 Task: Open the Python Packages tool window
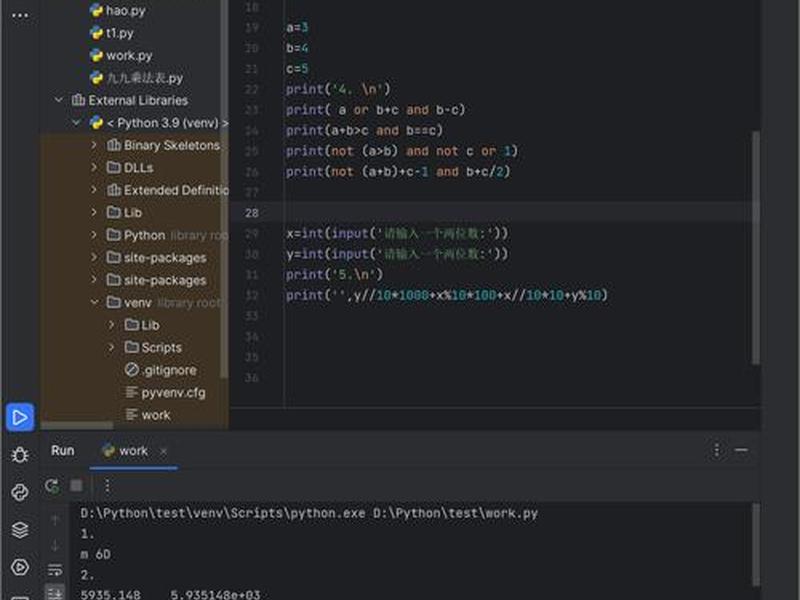pyautogui.click(x=20, y=492)
